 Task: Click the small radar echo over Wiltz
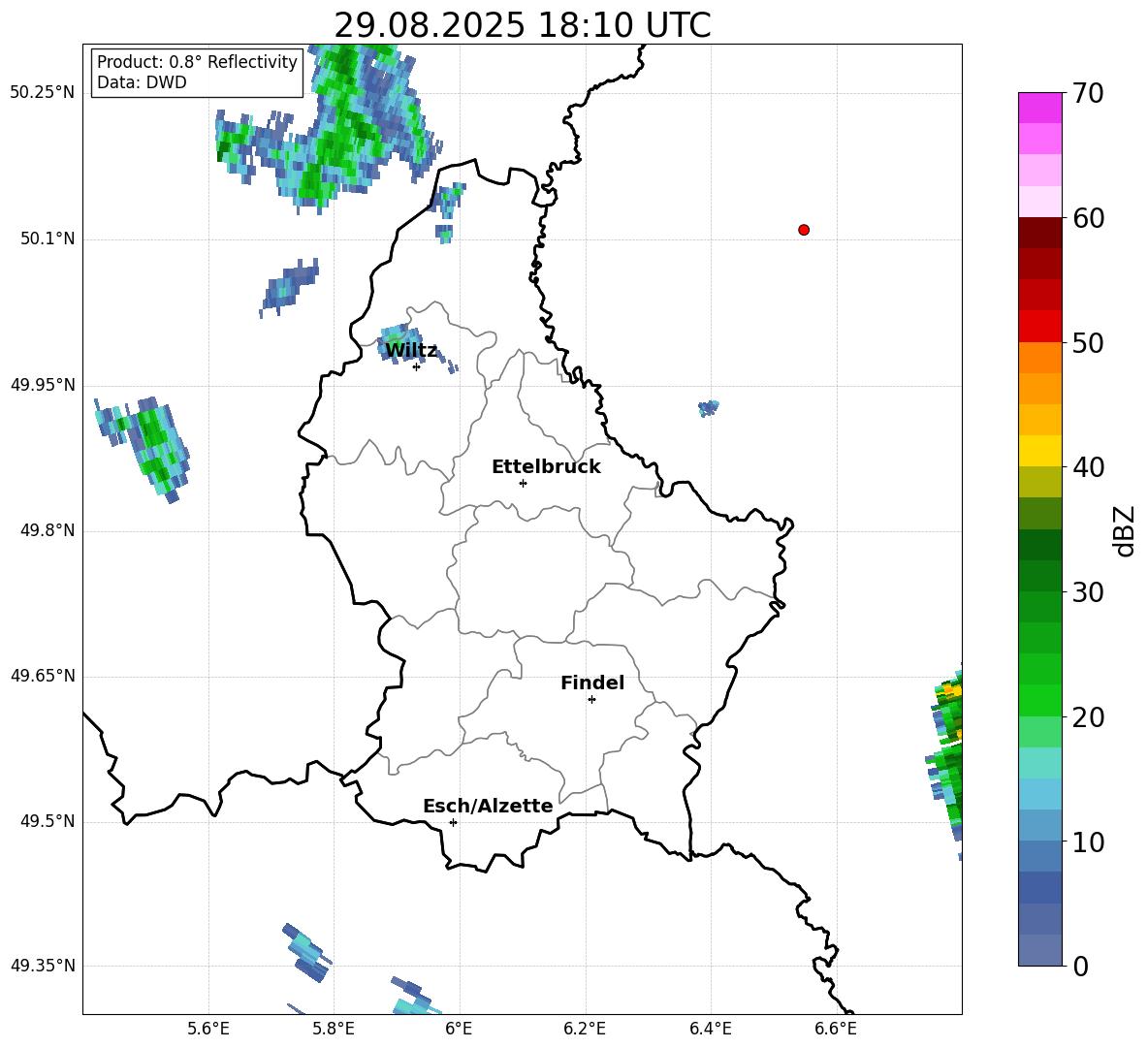[402, 342]
